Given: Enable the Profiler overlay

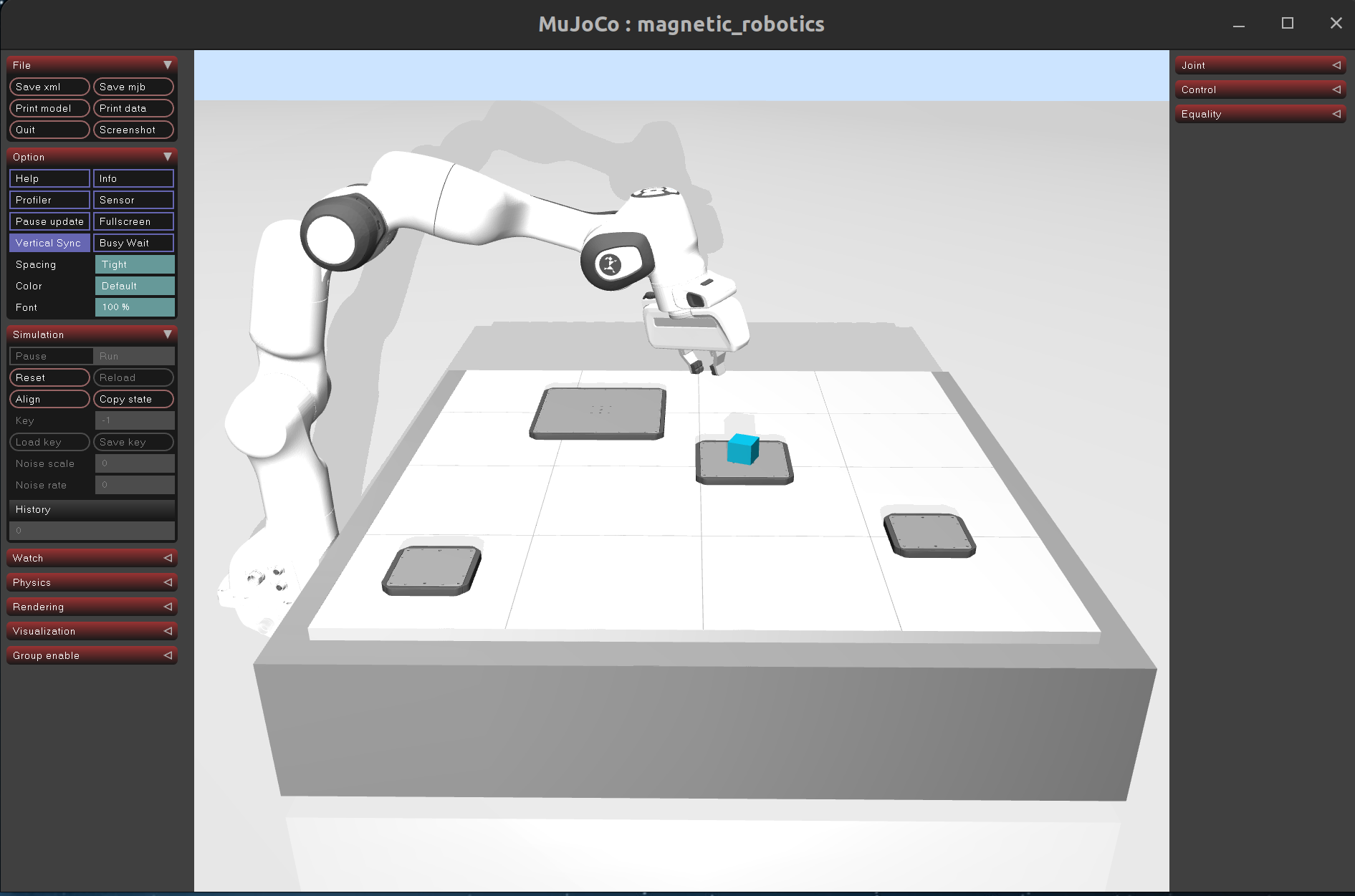Looking at the screenshot, I should point(49,200).
